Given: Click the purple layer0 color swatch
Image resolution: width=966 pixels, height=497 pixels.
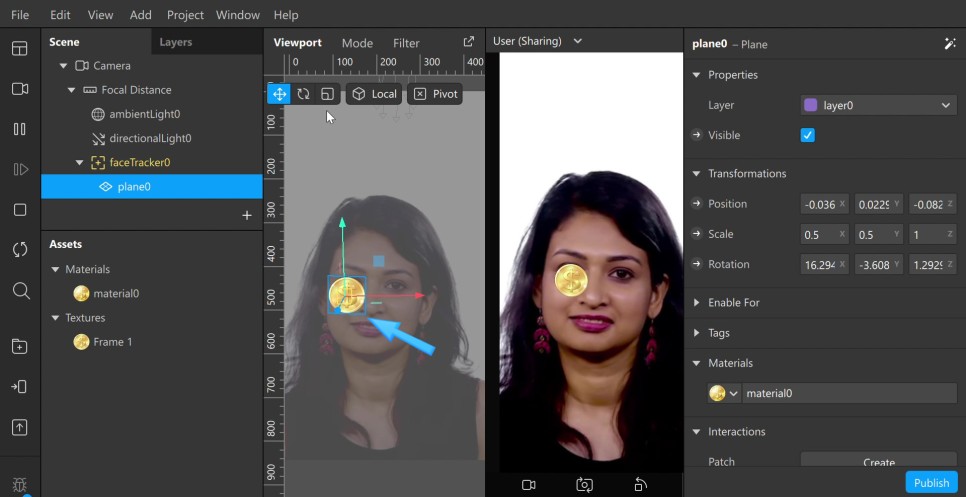Looking at the screenshot, I should (811, 105).
